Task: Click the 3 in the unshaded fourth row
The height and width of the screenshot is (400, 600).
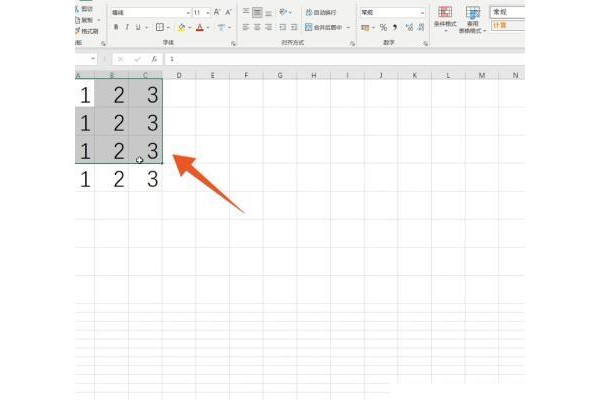Action: coord(153,179)
